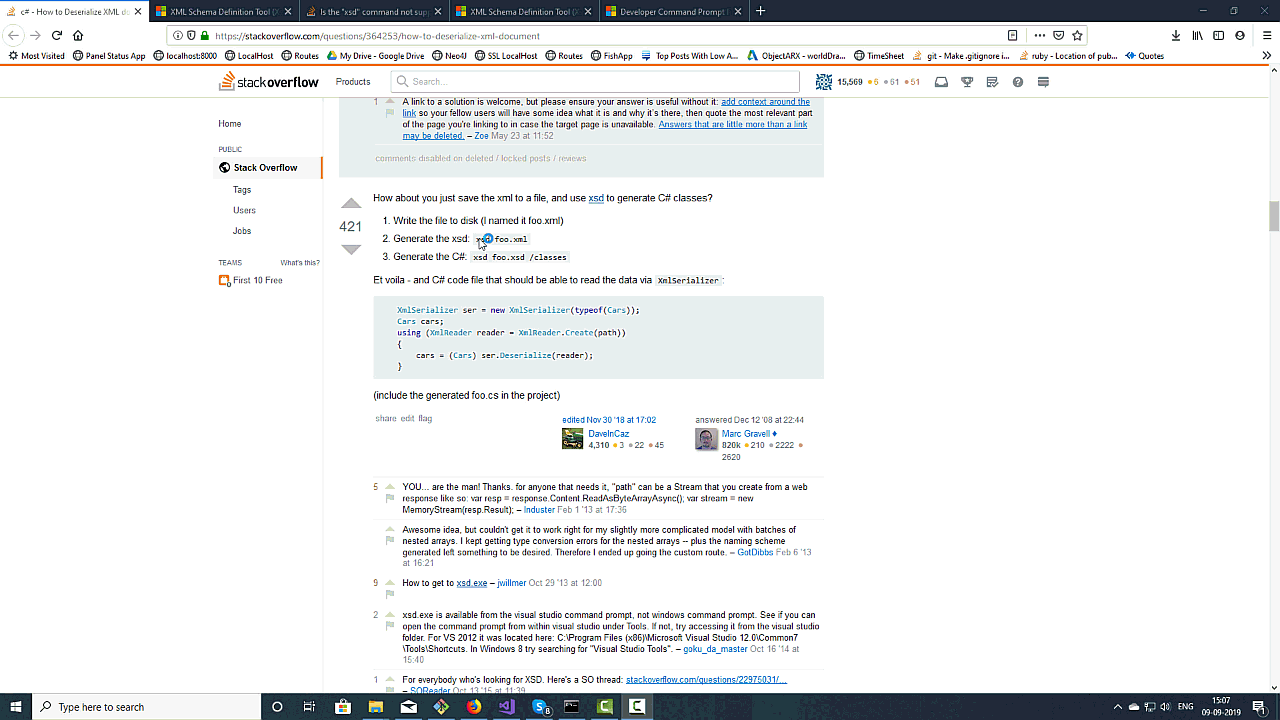The width and height of the screenshot is (1280, 720).
Task: Click DaveInCaz's avatar thumbnail
Action: tap(572, 439)
